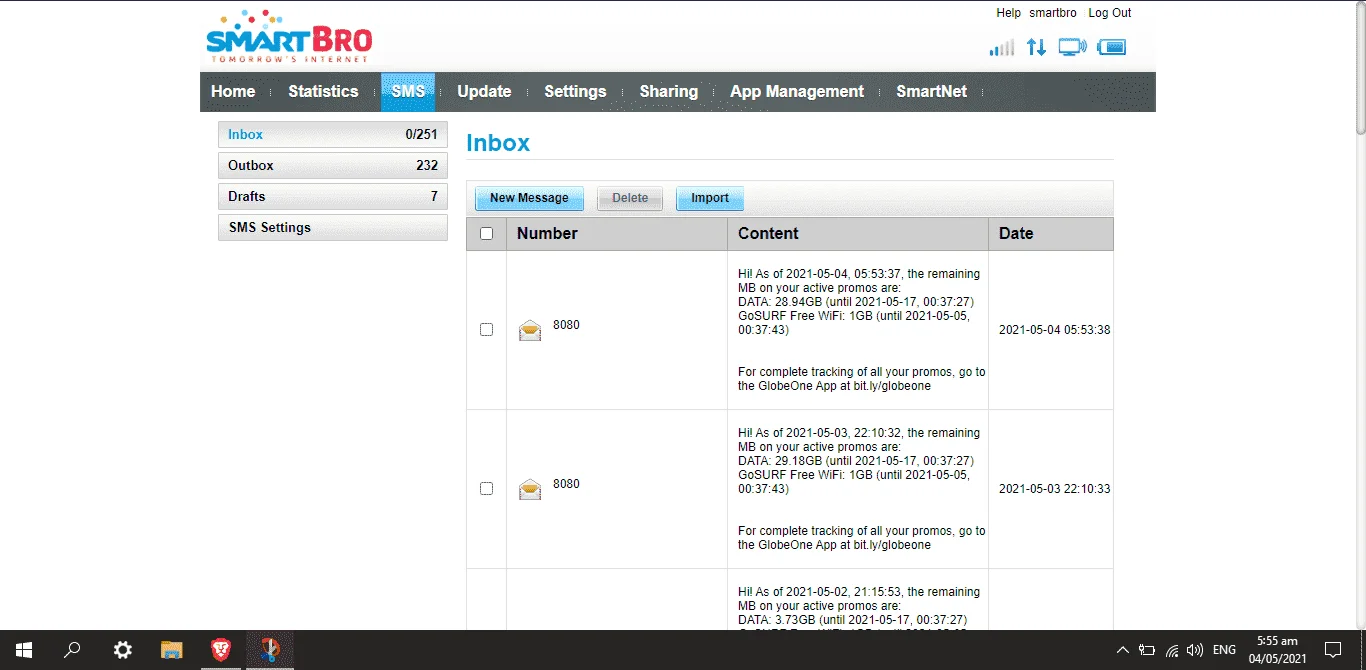Viewport: 1366px width, 670px height.
Task: Click the data transfer arrows icon
Action: 1036,47
